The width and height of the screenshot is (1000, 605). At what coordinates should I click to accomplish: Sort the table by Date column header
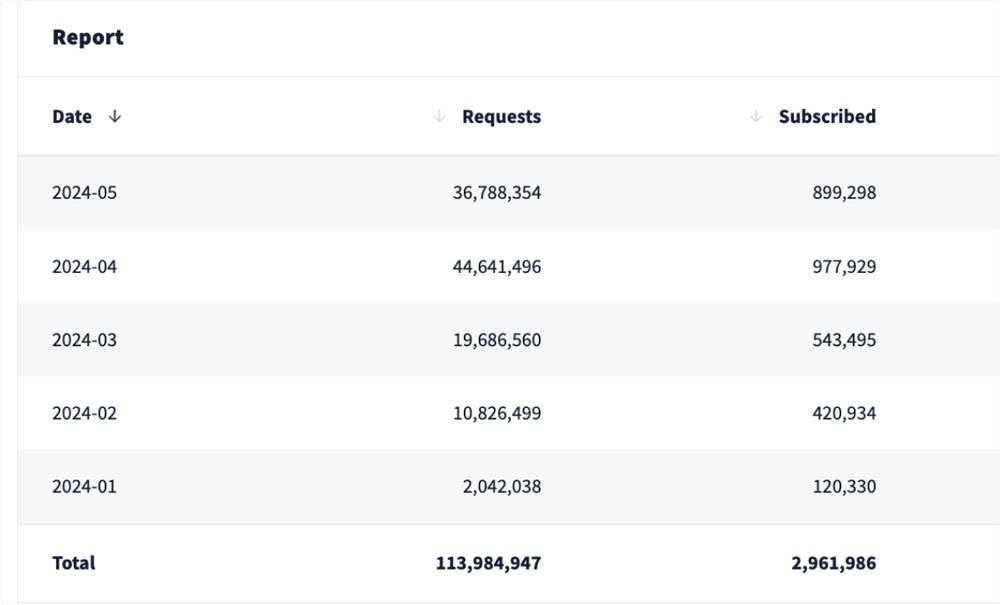pyautogui.click(x=72, y=117)
